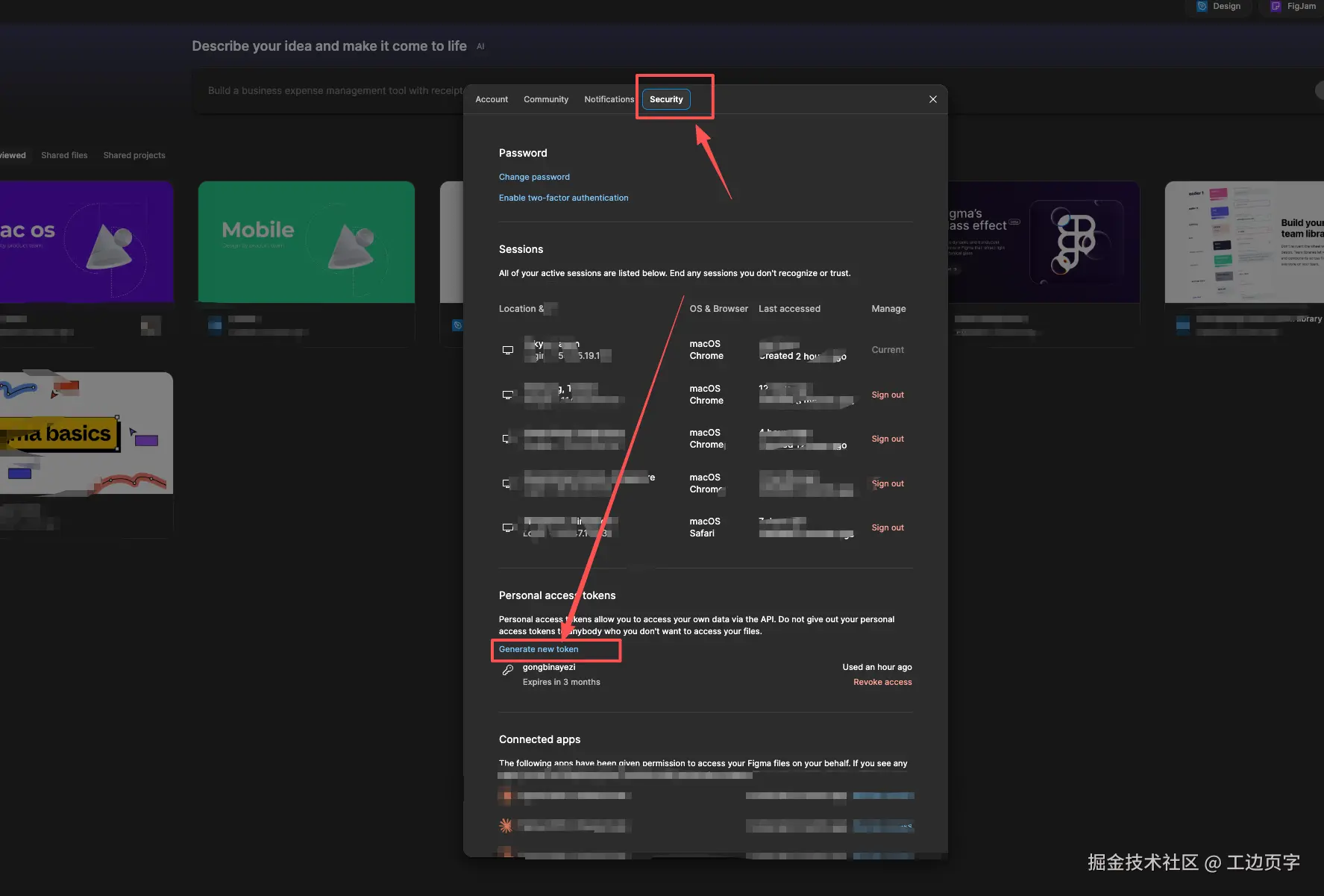
Task: Close the settings dialog with the X
Action: tap(932, 99)
